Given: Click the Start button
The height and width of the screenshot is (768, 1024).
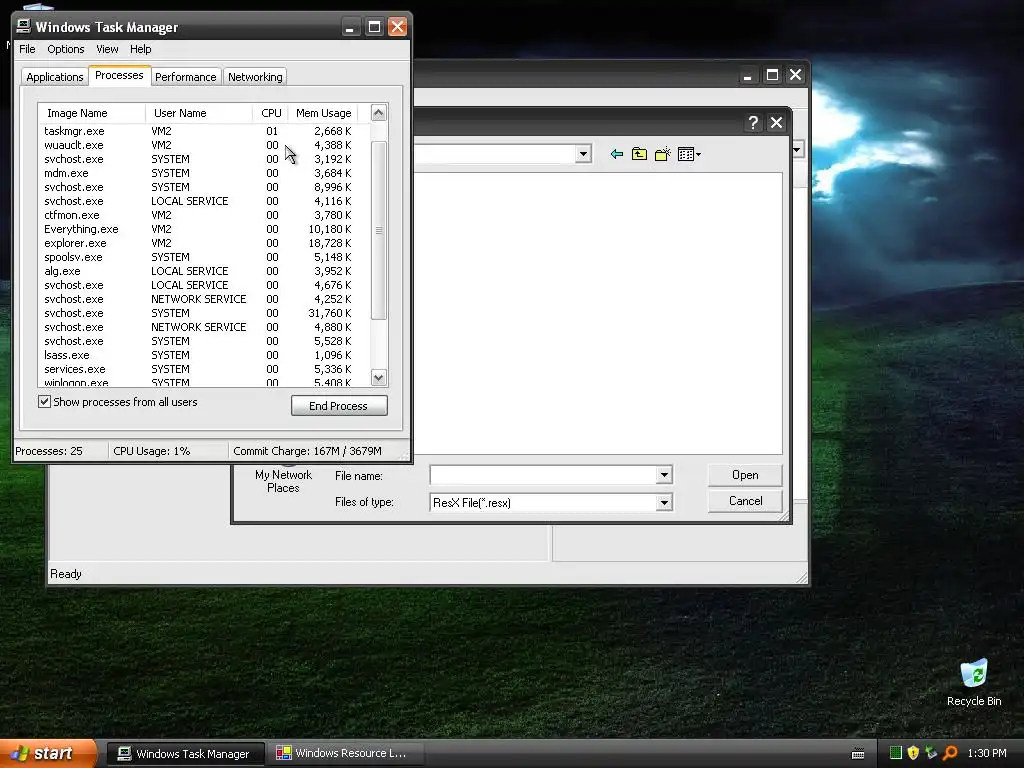Looking at the screenshot, I should click(48, 754).
